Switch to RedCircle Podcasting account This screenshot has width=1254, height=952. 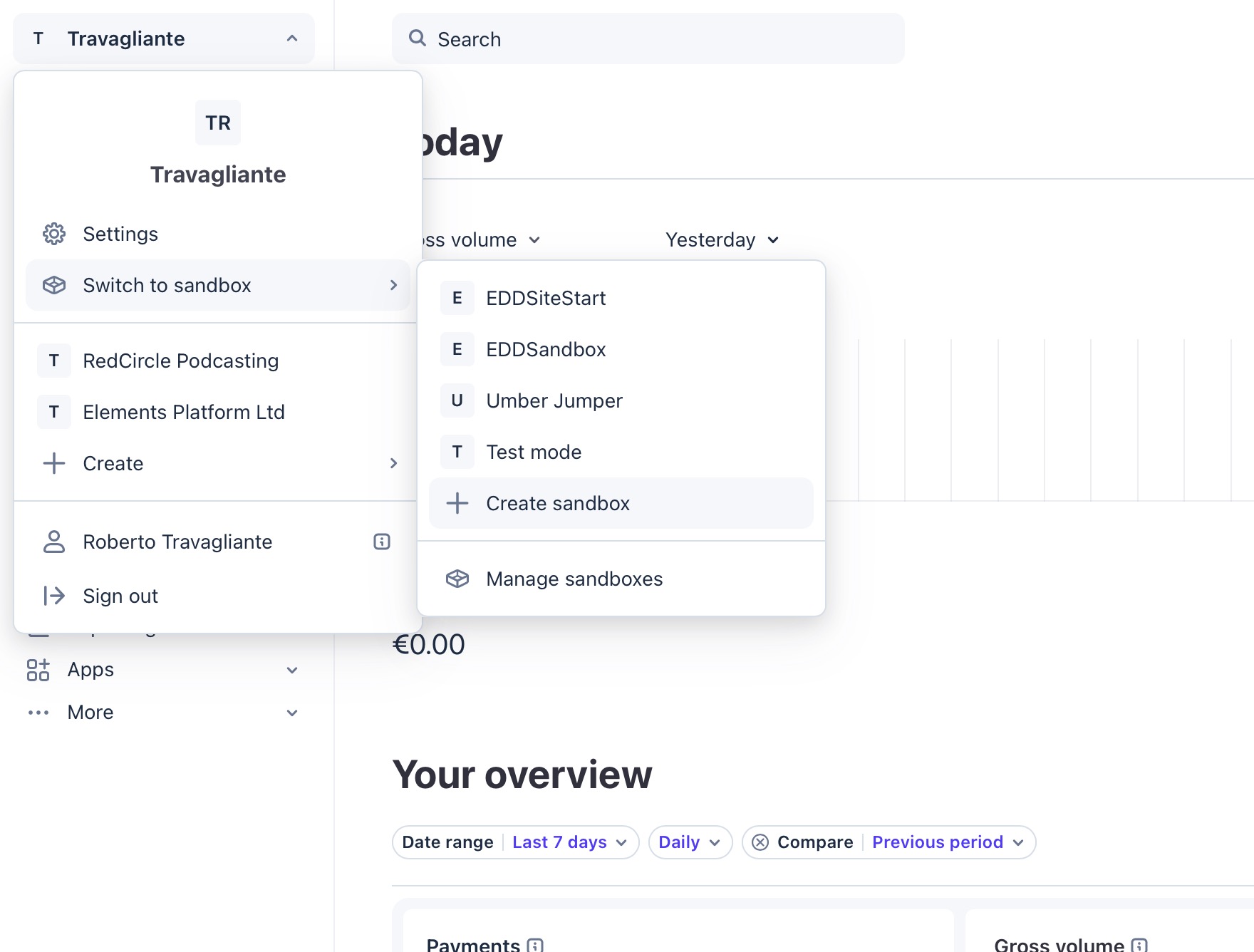click(x=218, y=361)
